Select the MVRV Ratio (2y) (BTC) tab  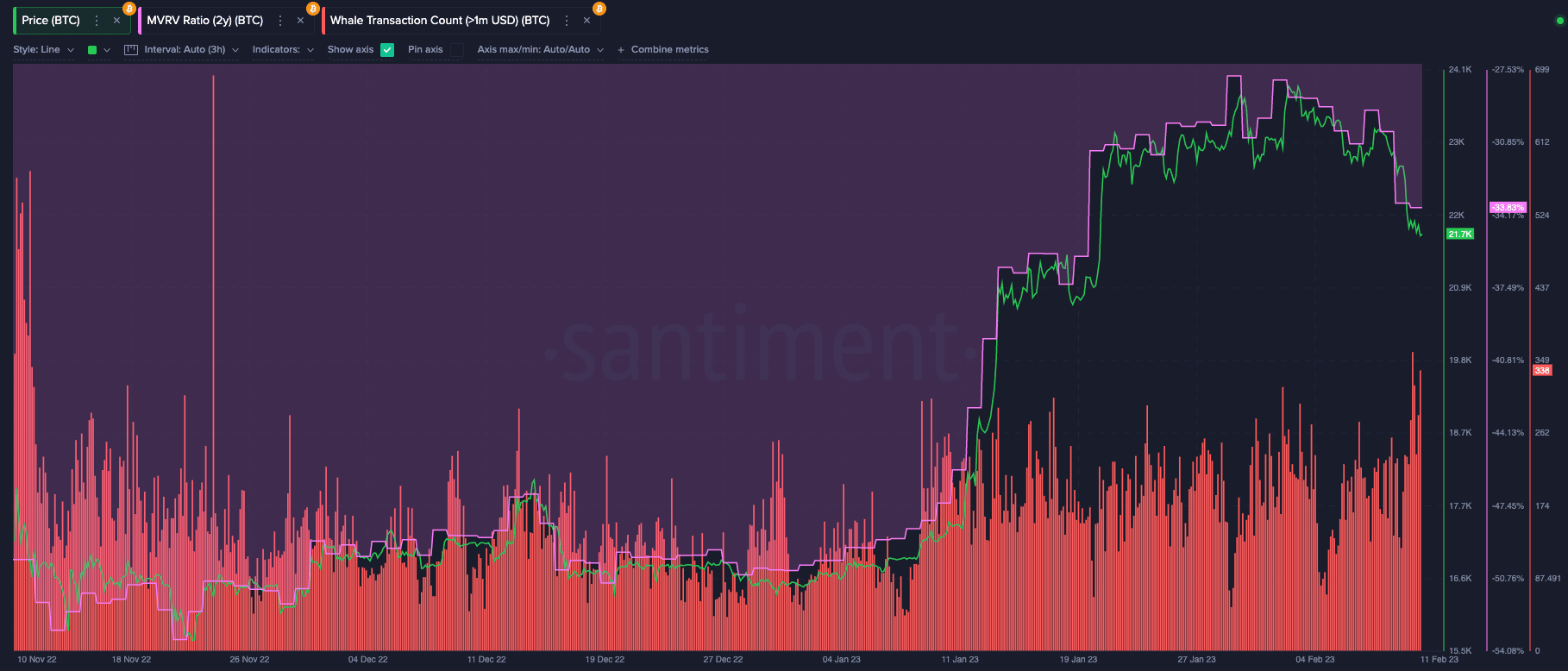pyautogui.click(x=204, y=21)
